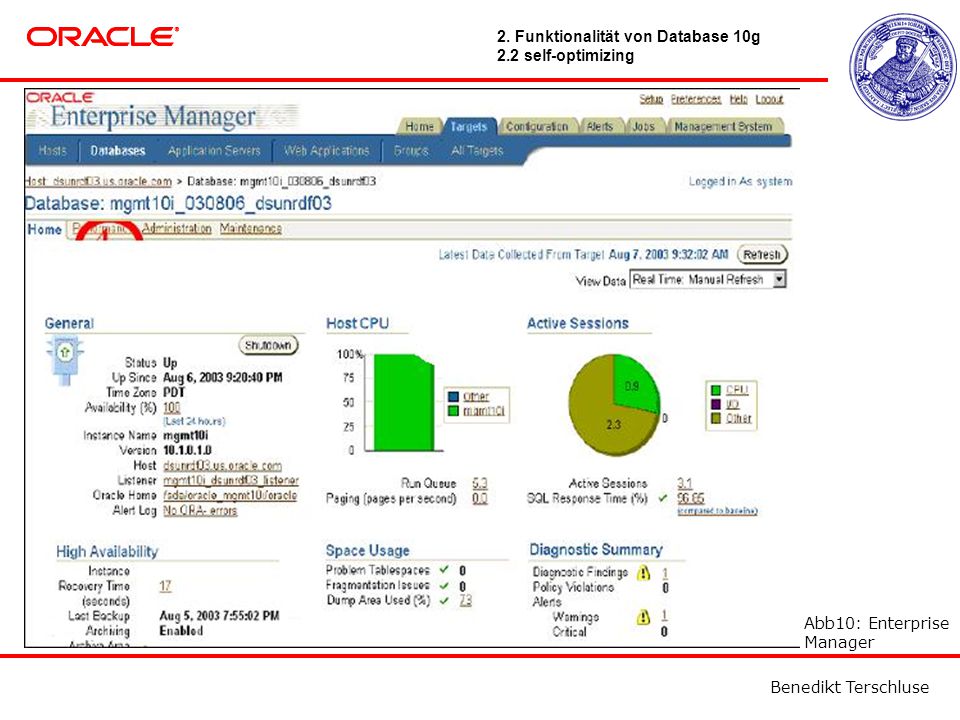Screen dimensions: 960x720
Task: Open the database Maintenance page tab
Action: tap(251, 228)
